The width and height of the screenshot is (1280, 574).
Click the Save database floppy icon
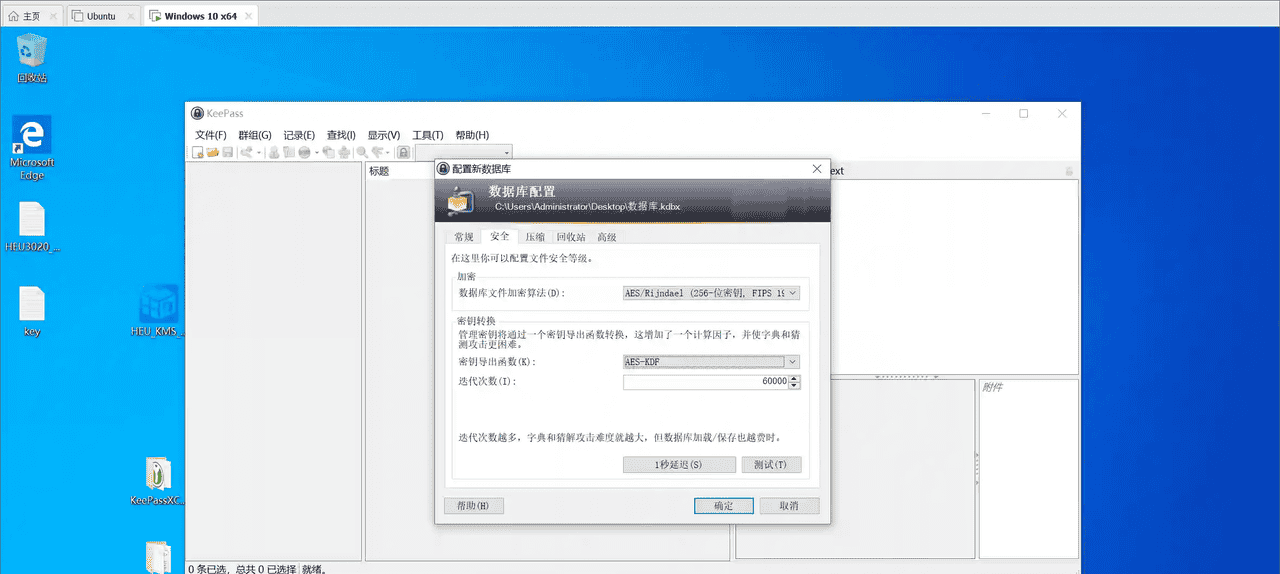(x=227, y=152)
